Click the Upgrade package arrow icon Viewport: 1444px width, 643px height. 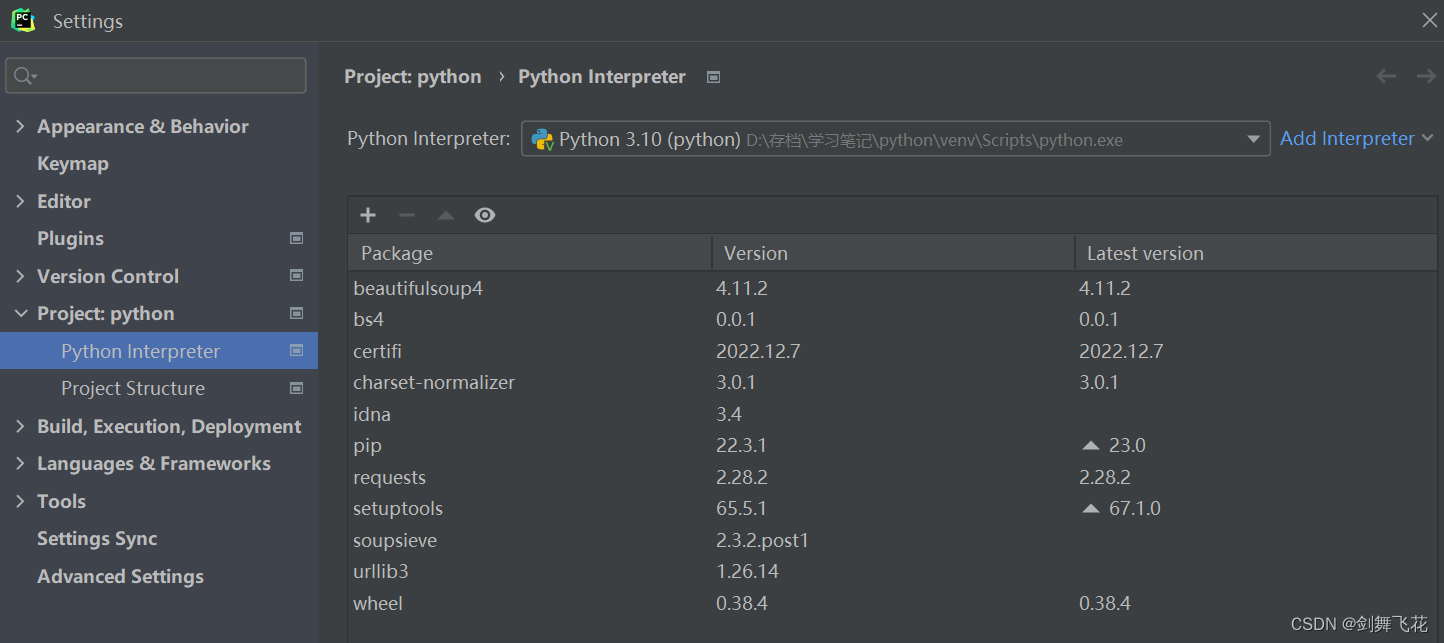point(445,214)
